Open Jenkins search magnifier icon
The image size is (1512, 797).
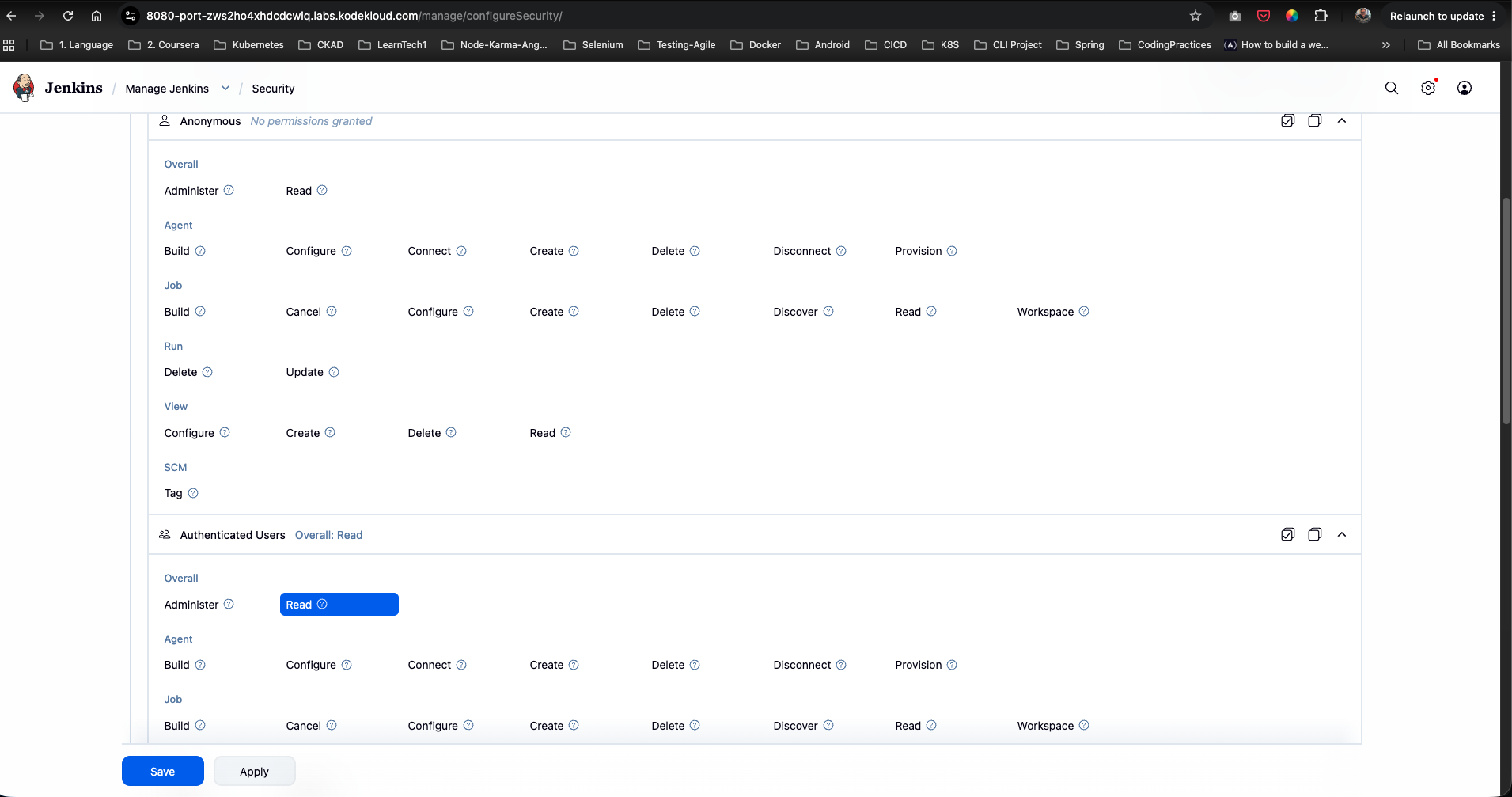click(x=1392, y=88)
